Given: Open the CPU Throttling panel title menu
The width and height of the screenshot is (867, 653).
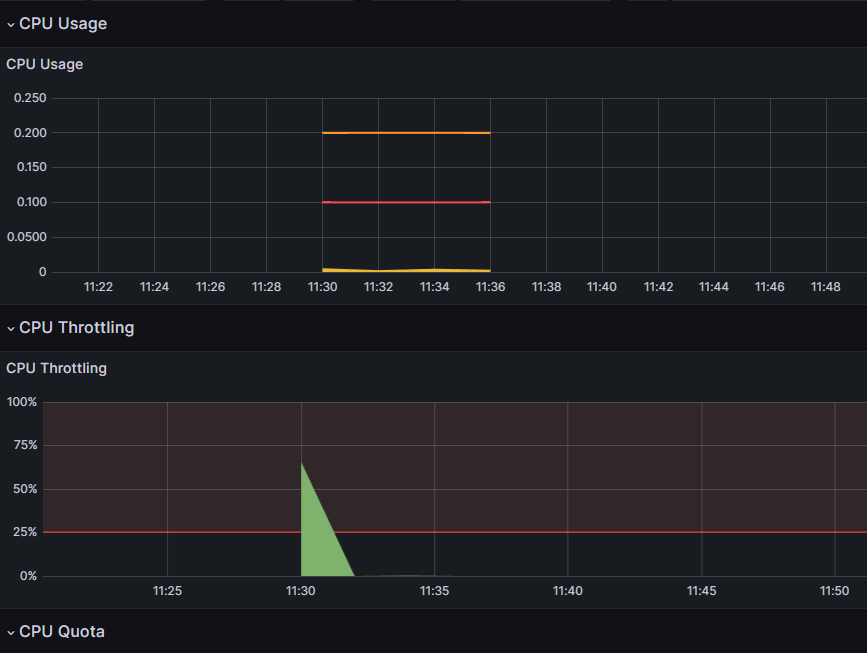Looking at the screenshot, I should click(x=56, y=368).
